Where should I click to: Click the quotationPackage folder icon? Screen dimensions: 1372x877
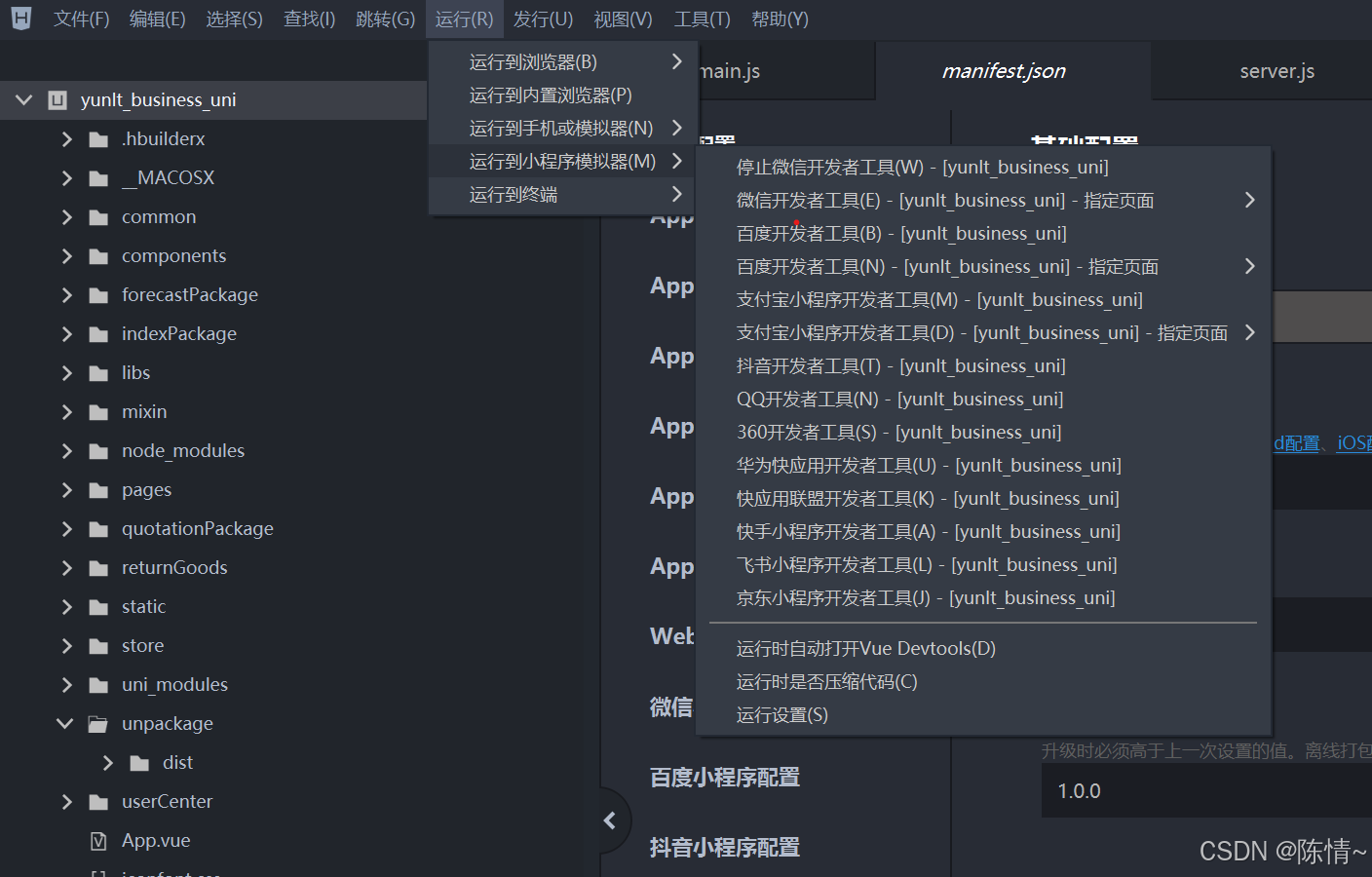(98, 529)
